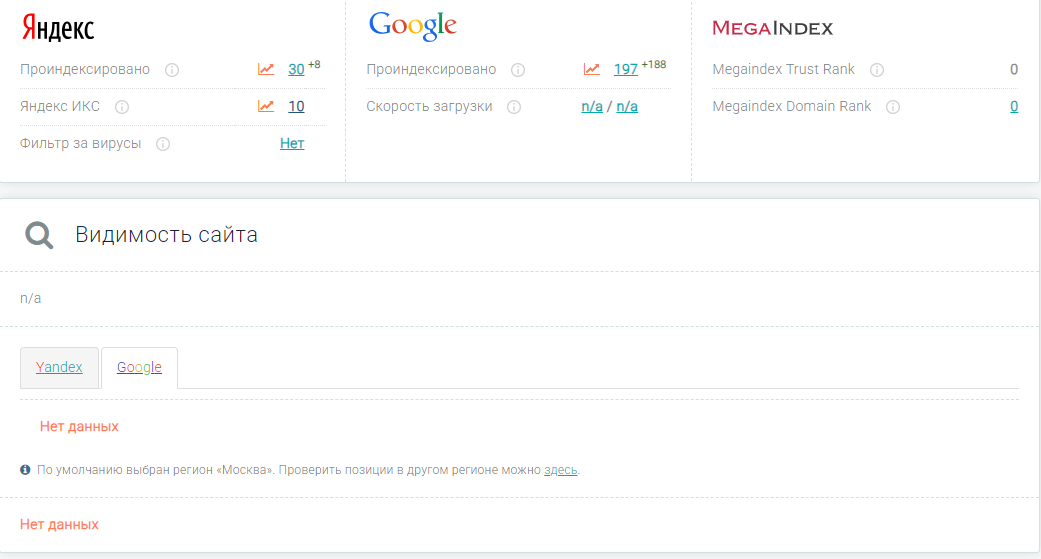This screenshot has width=1041, height=559.
Task: Click info icon beside Megaindex Domain Rank
Action: coord(893,107)
